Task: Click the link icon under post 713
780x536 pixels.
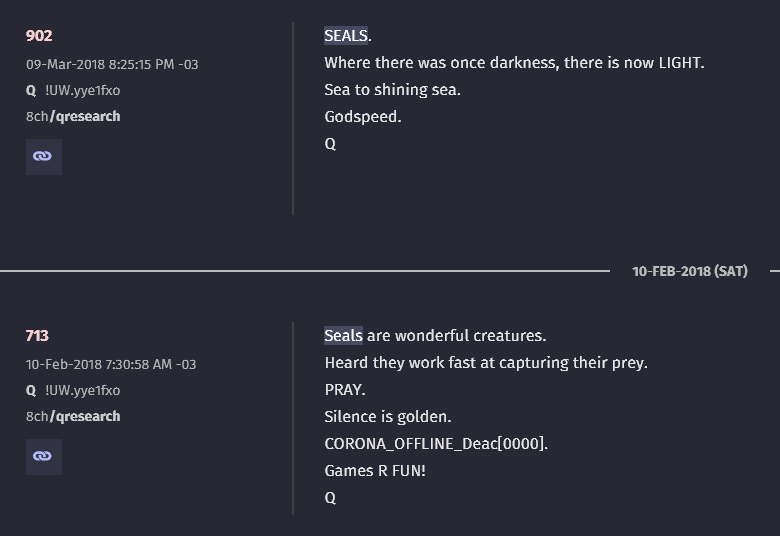Action: [44, 457]
